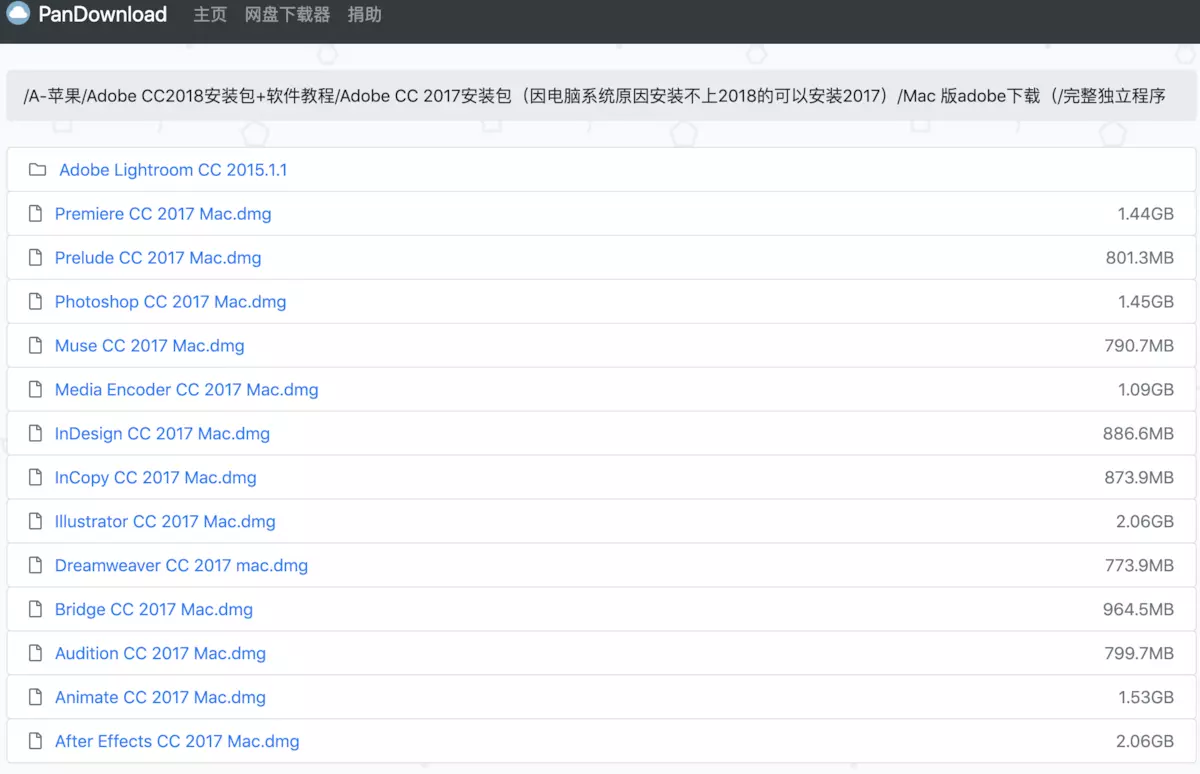Open the Muse CC 2017 Mac.dmg file link
This screenshot has width=1200, height=774.
(149, 346)
